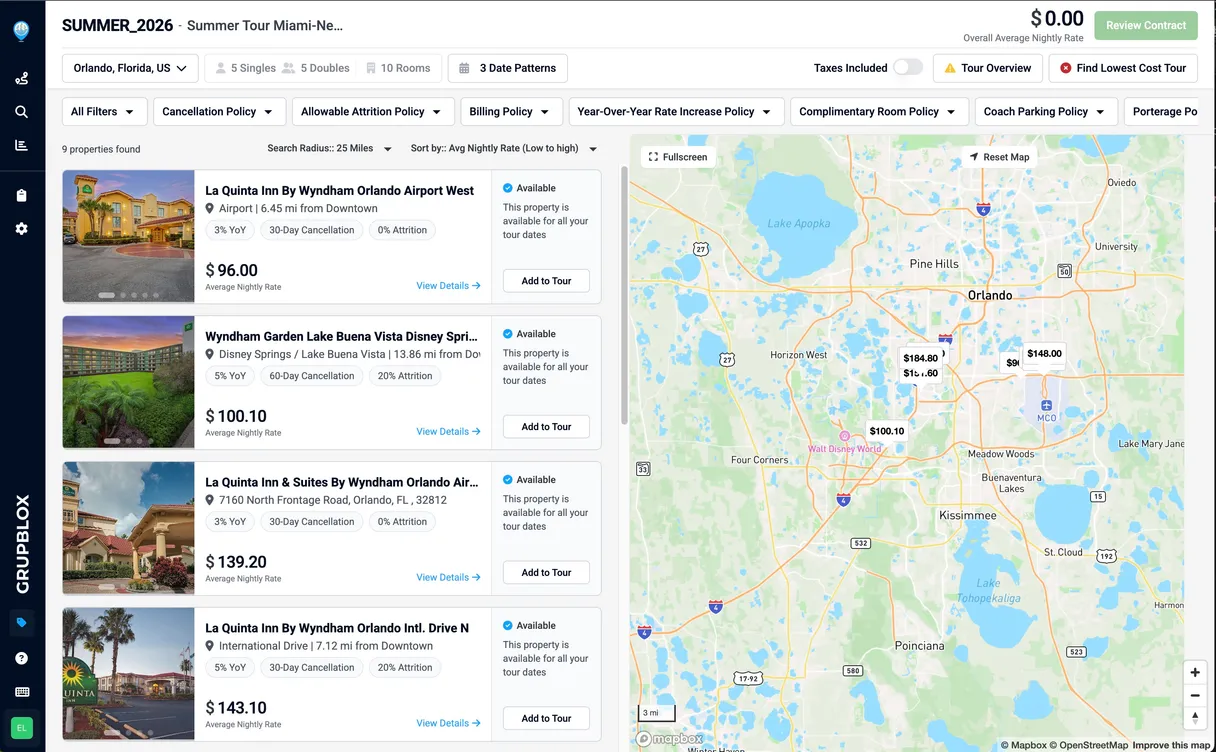This screenshot has width=1216, height=752.
Task: Edit the 10 Rooms count
Action: 398,68
